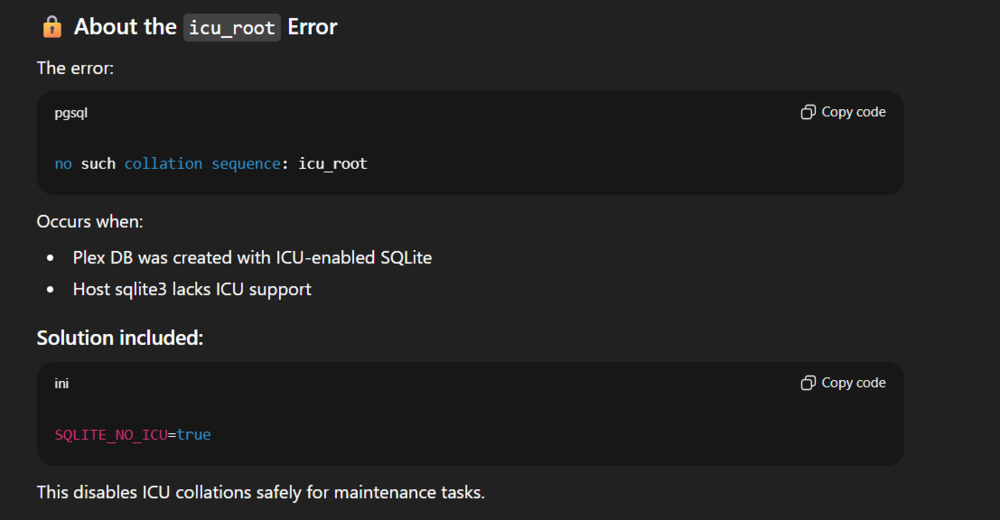Click the Solution included heading
This screenshot has width=1000, height=520.
(x=120, y=338)
